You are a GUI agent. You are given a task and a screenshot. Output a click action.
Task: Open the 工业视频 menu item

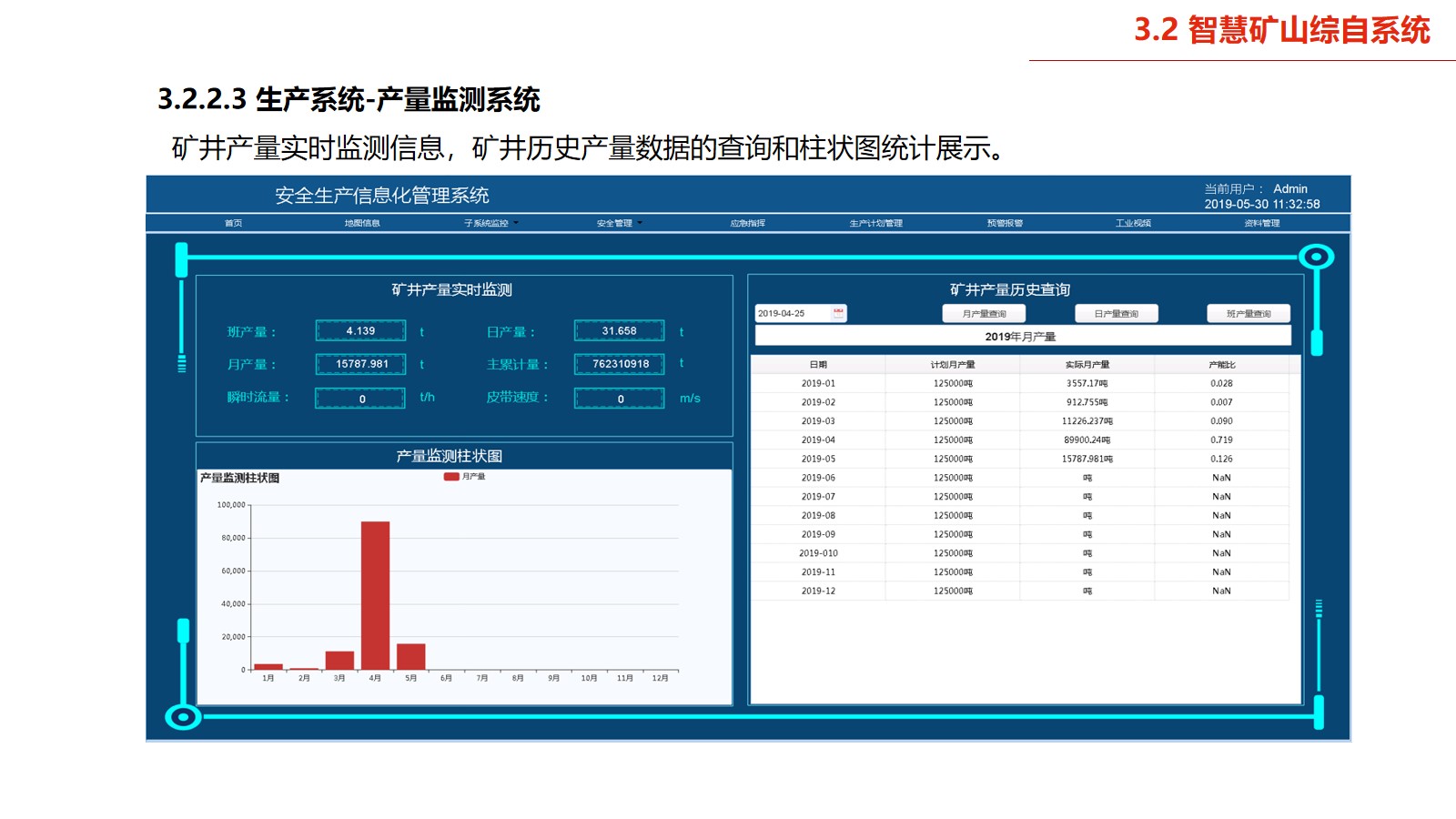tap(1133, 223)
